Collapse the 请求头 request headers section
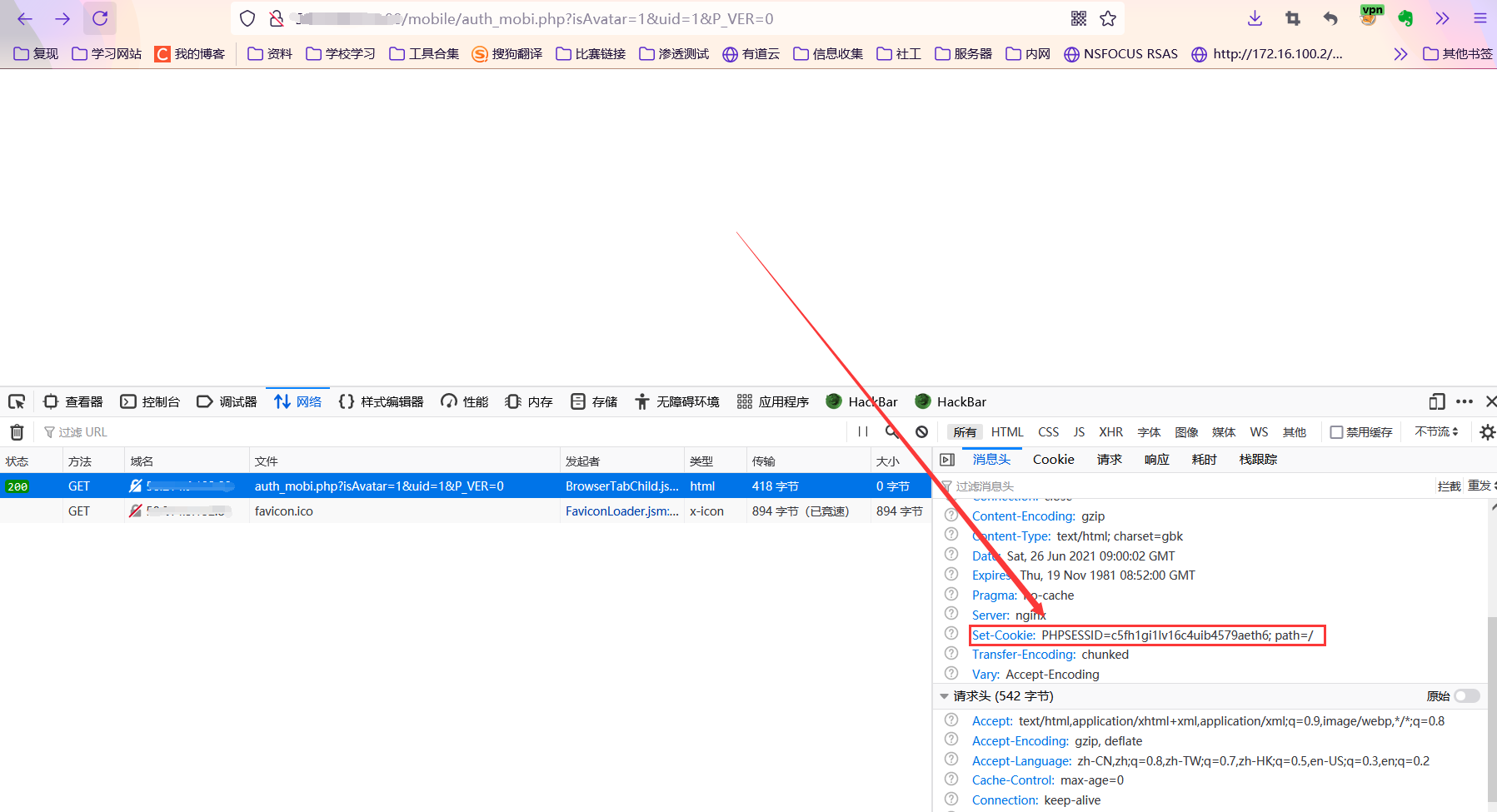 pyautogui.click(x=945, y=695)
